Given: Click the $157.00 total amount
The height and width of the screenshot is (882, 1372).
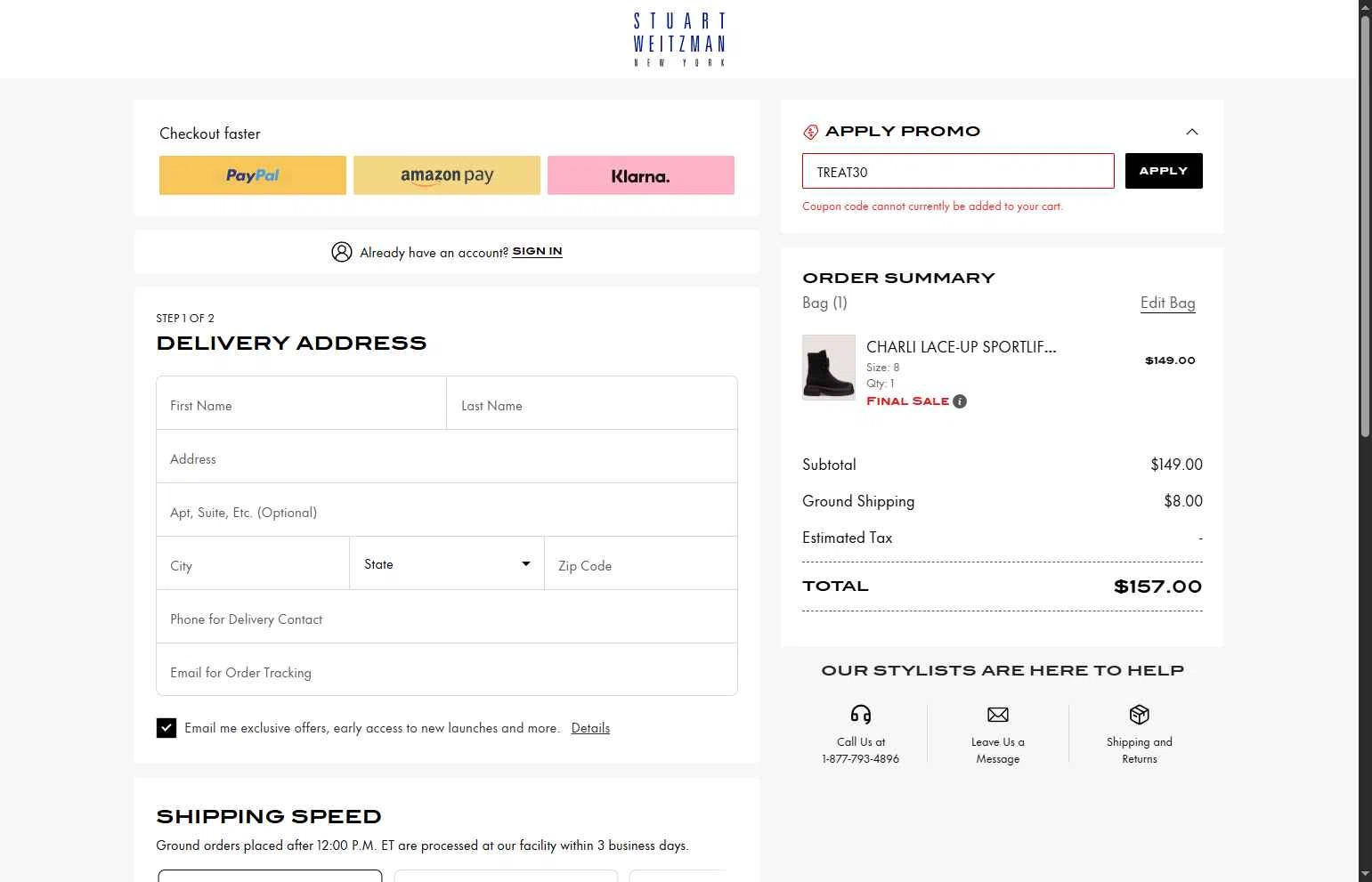Looking at the screenshot, I should click(x=1158, y=587).
